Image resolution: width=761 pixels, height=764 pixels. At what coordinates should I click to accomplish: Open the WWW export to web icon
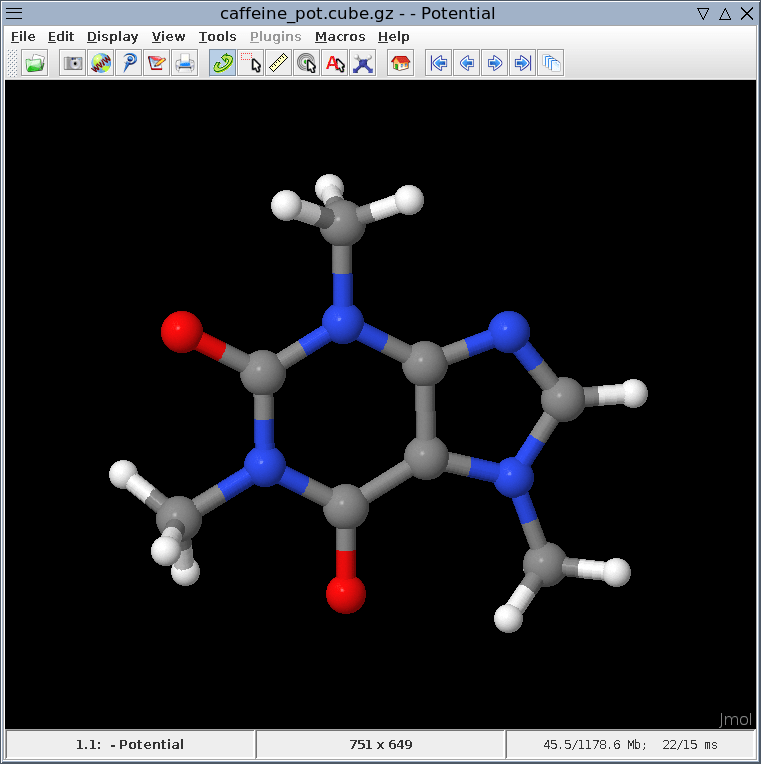click(100, 63)
